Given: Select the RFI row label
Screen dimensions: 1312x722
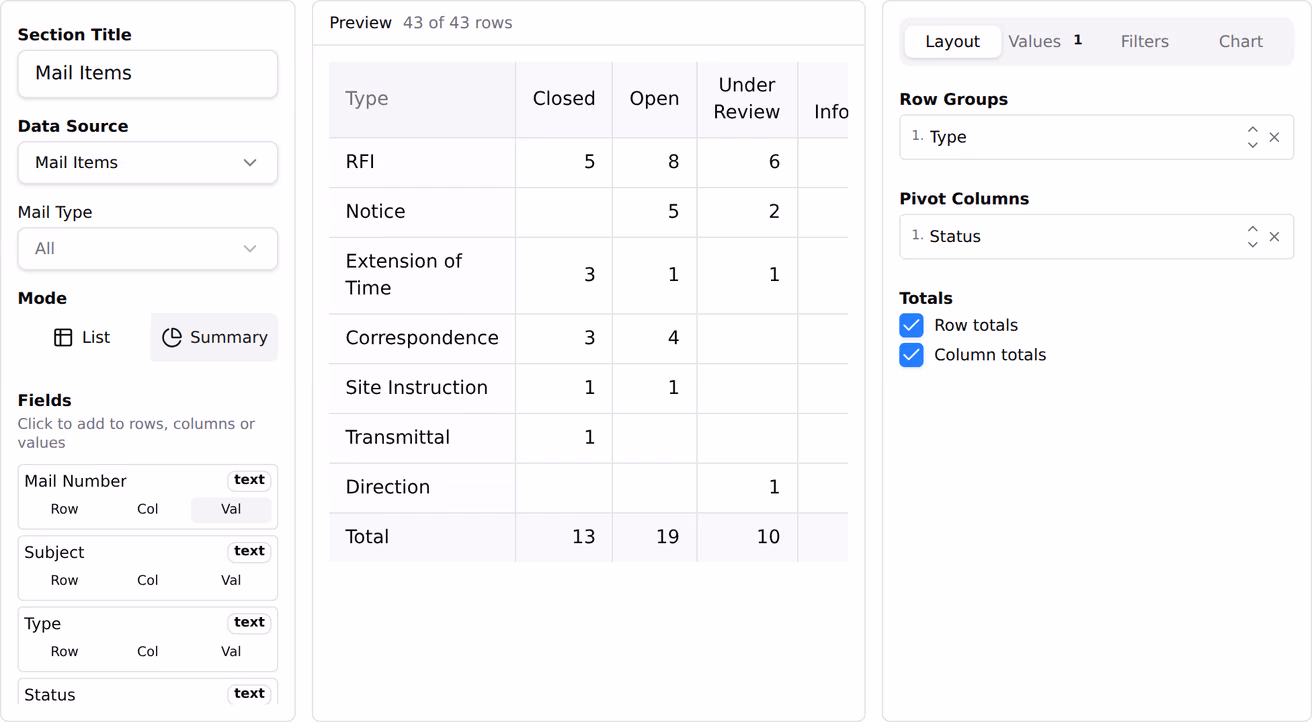Looking at the screenshot, I should (x=360, y=162).
